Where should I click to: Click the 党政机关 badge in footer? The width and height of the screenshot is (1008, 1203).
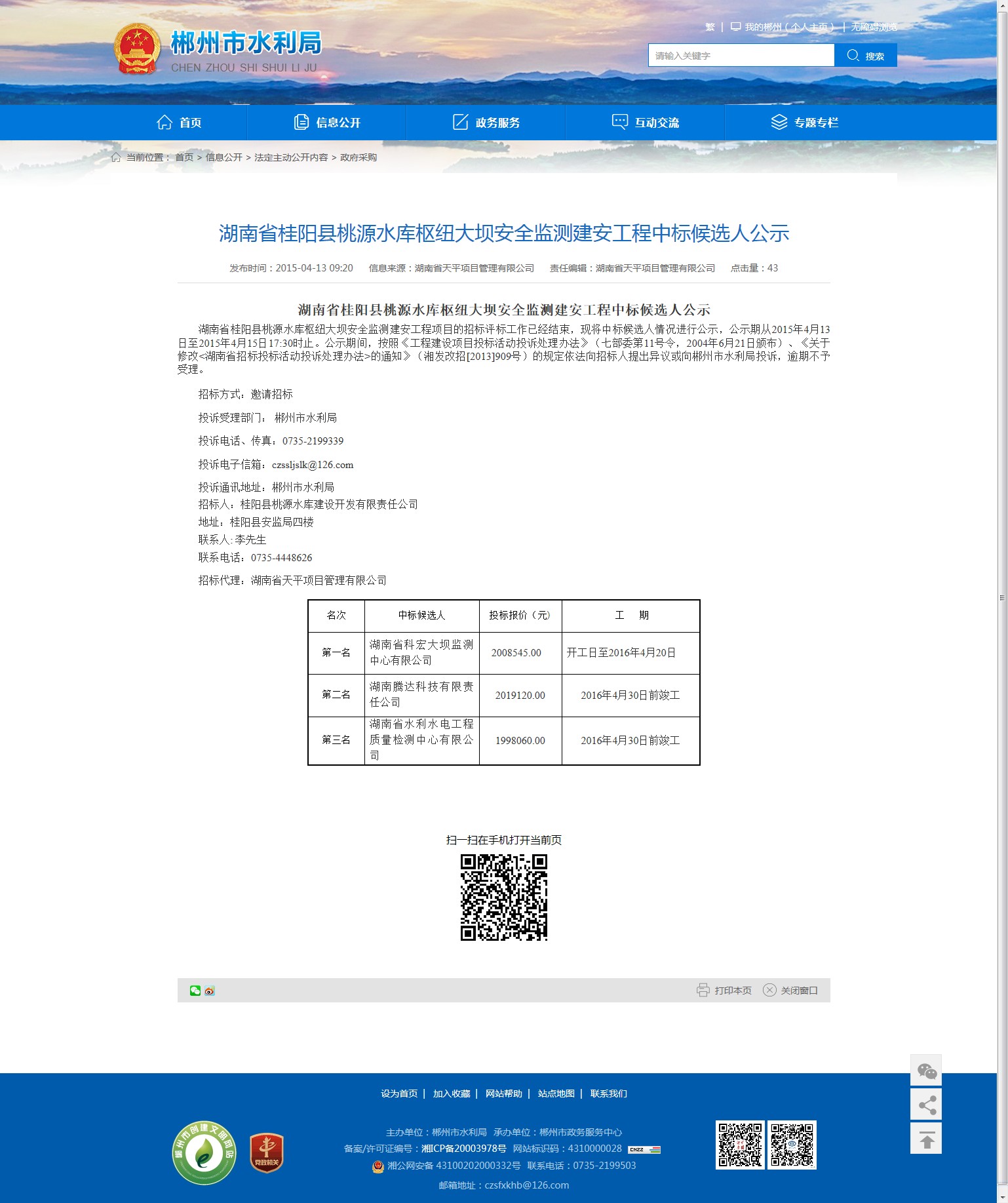[x=266, y=1153]
